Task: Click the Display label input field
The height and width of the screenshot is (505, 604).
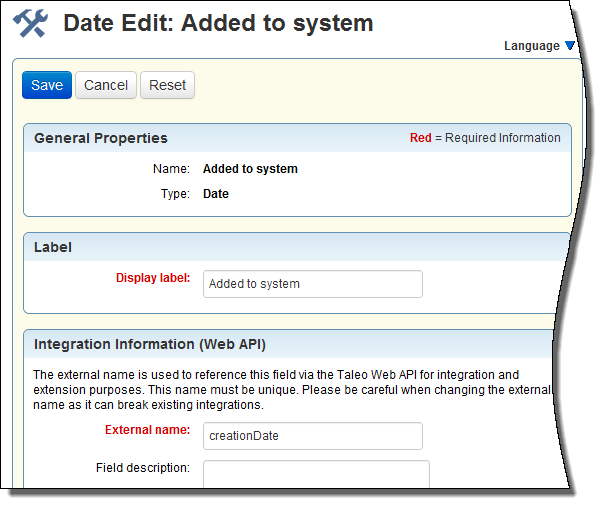Action: [x=313, y=284]
